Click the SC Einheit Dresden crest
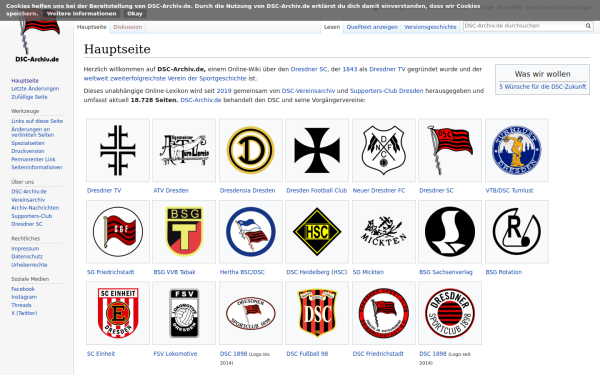Screen dimensions: 600x375 click(x=118, y=313)
